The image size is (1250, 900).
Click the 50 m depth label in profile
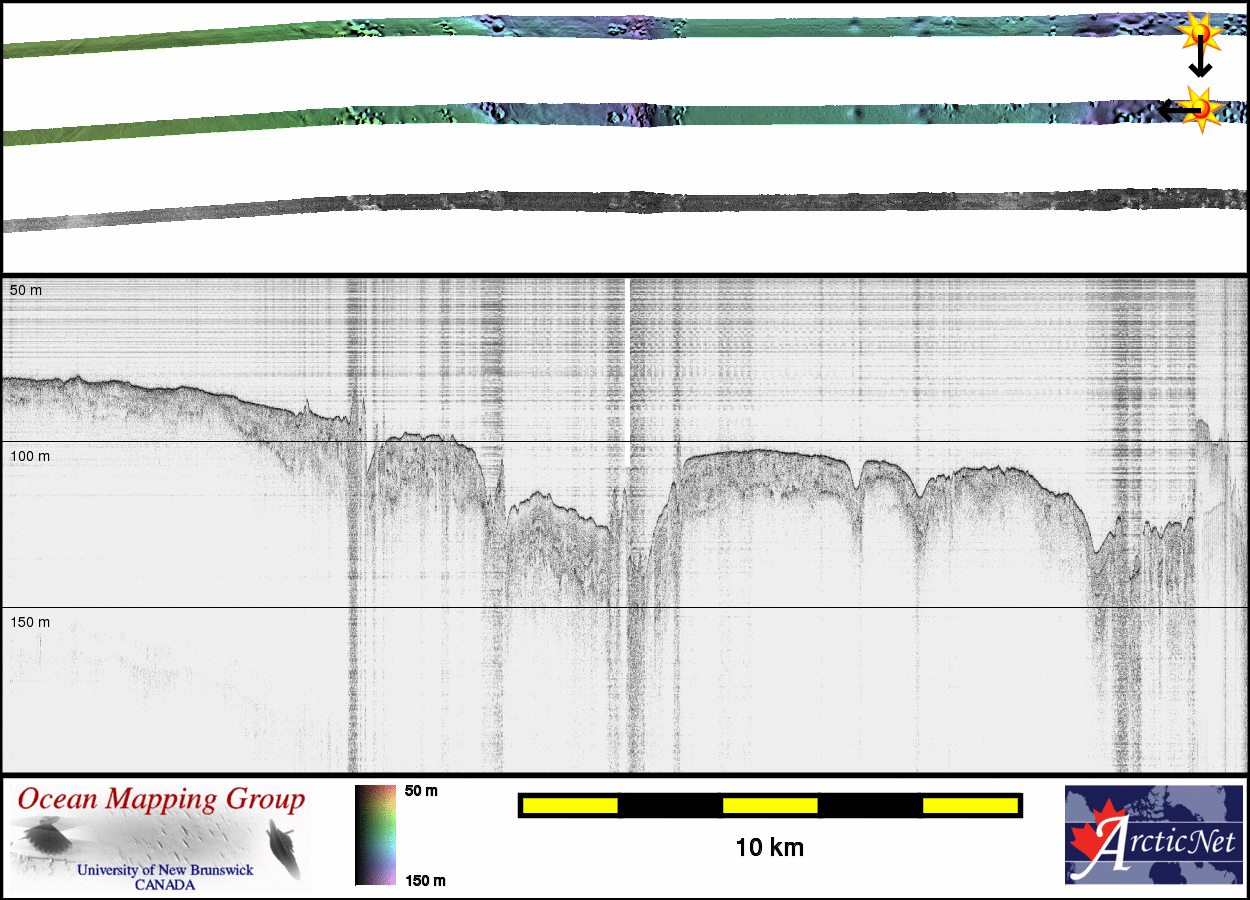[x=26, y=290]
